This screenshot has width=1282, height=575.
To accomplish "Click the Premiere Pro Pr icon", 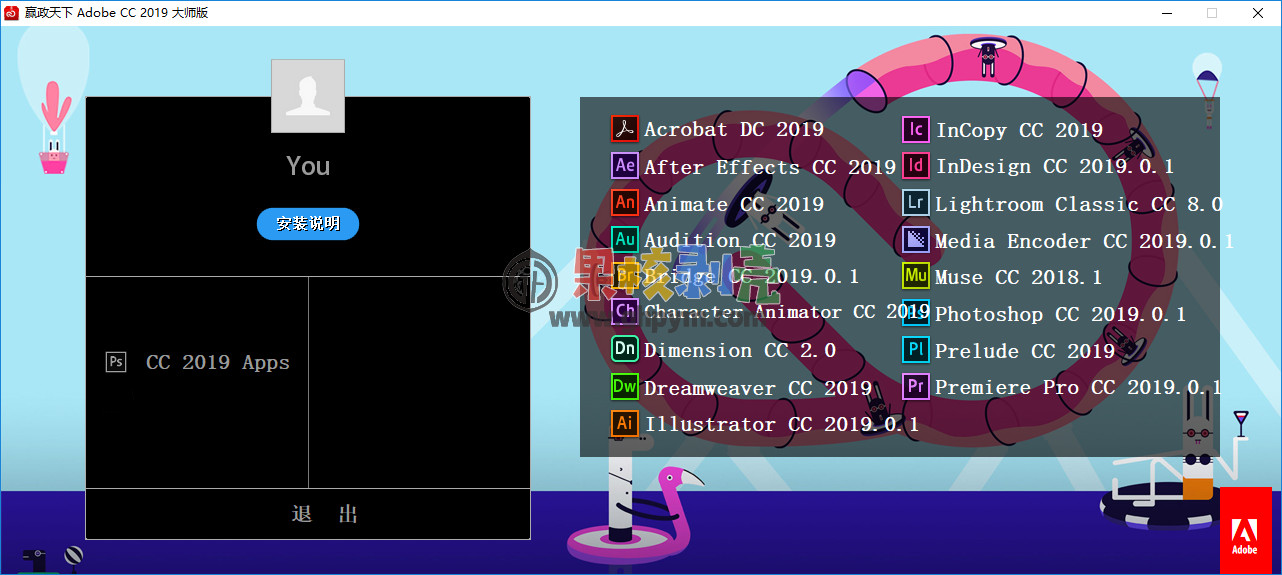I will (916, 386).
